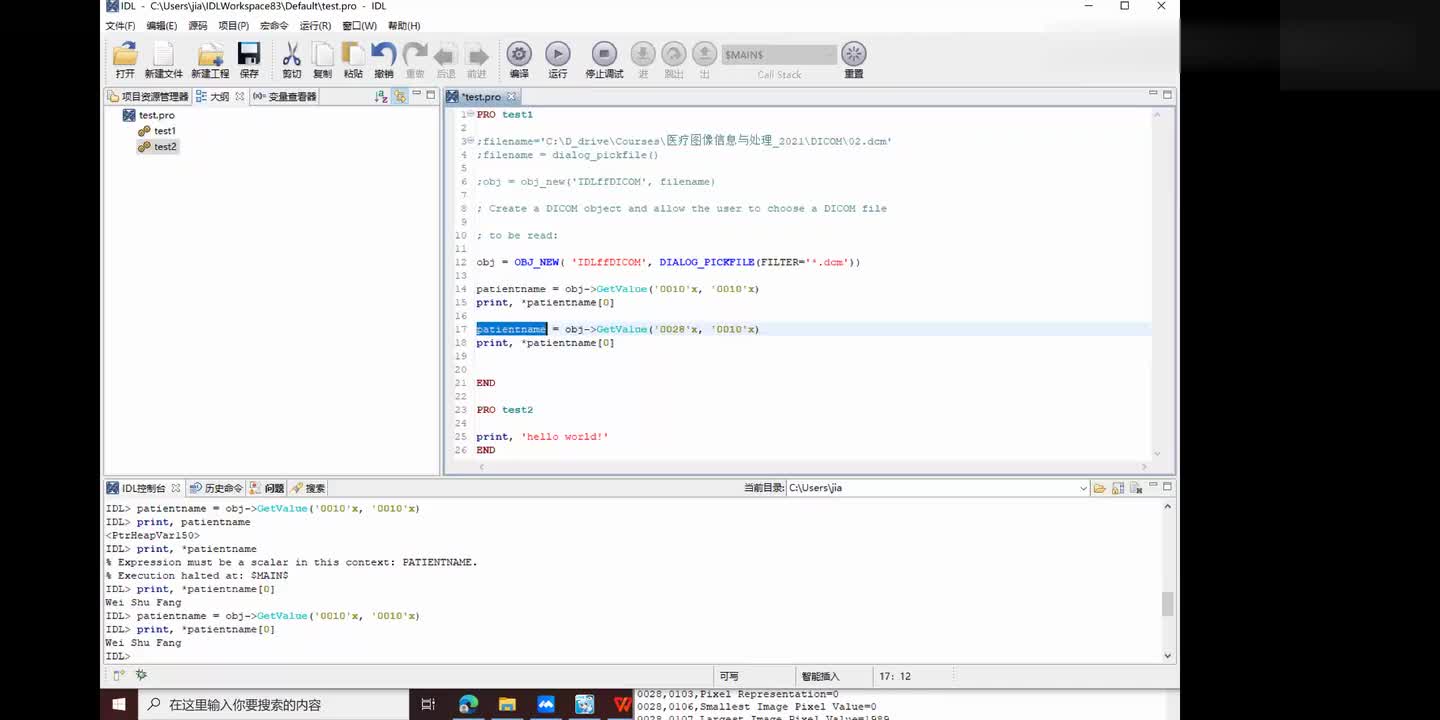Open the 窗口(W) menu
Image resolution: width=1440 pixels, height=720 pixels.
coord(359,26)
